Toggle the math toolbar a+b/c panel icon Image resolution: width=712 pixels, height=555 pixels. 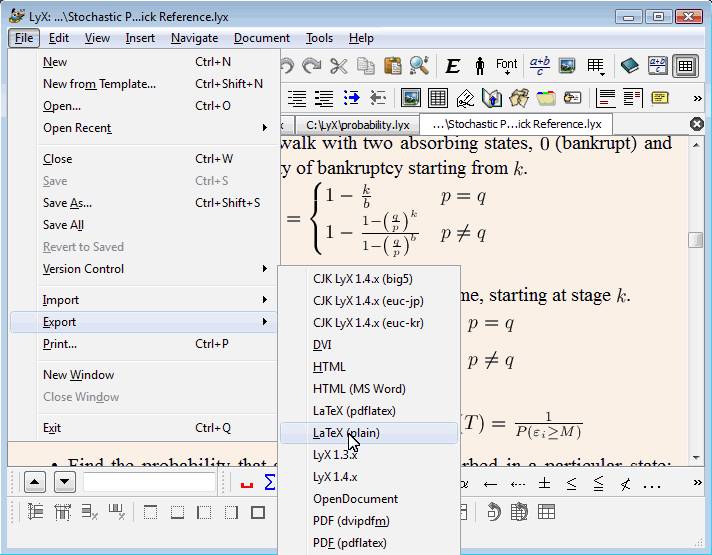658,66
